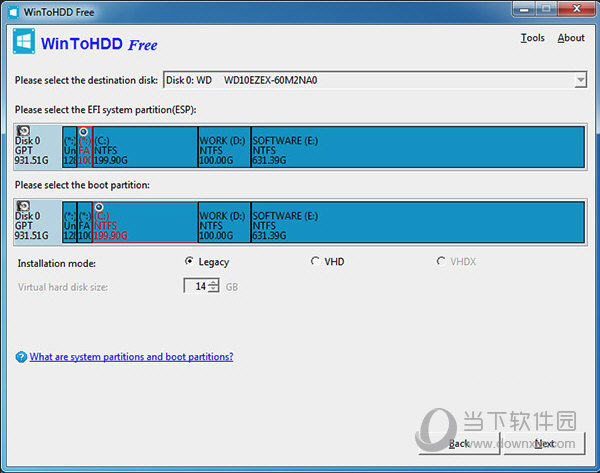Open link about system and boot partitions
This screenshot has width=600, height=473.
tap(131, 357)
